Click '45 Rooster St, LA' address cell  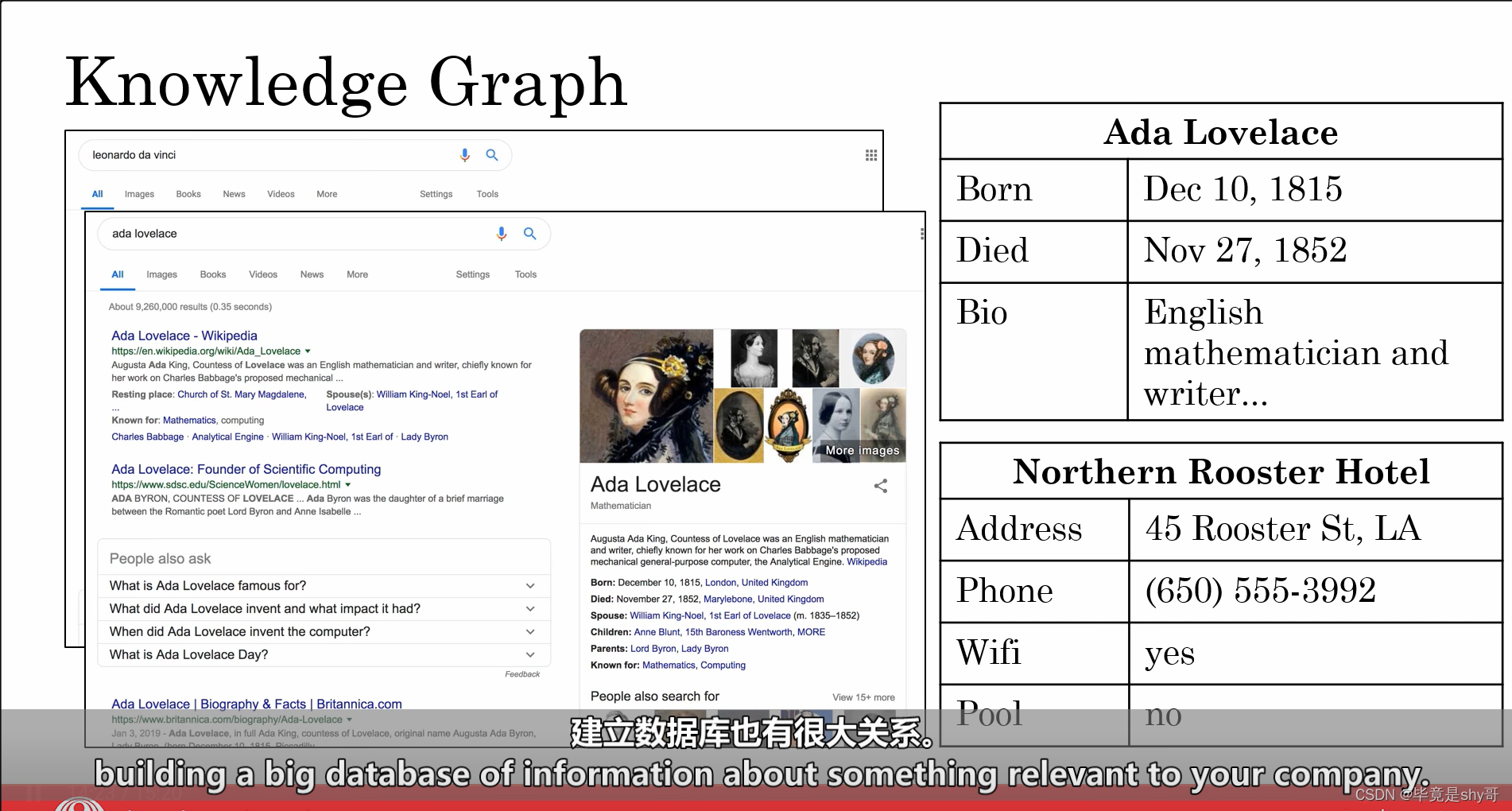coord(1316,530)
